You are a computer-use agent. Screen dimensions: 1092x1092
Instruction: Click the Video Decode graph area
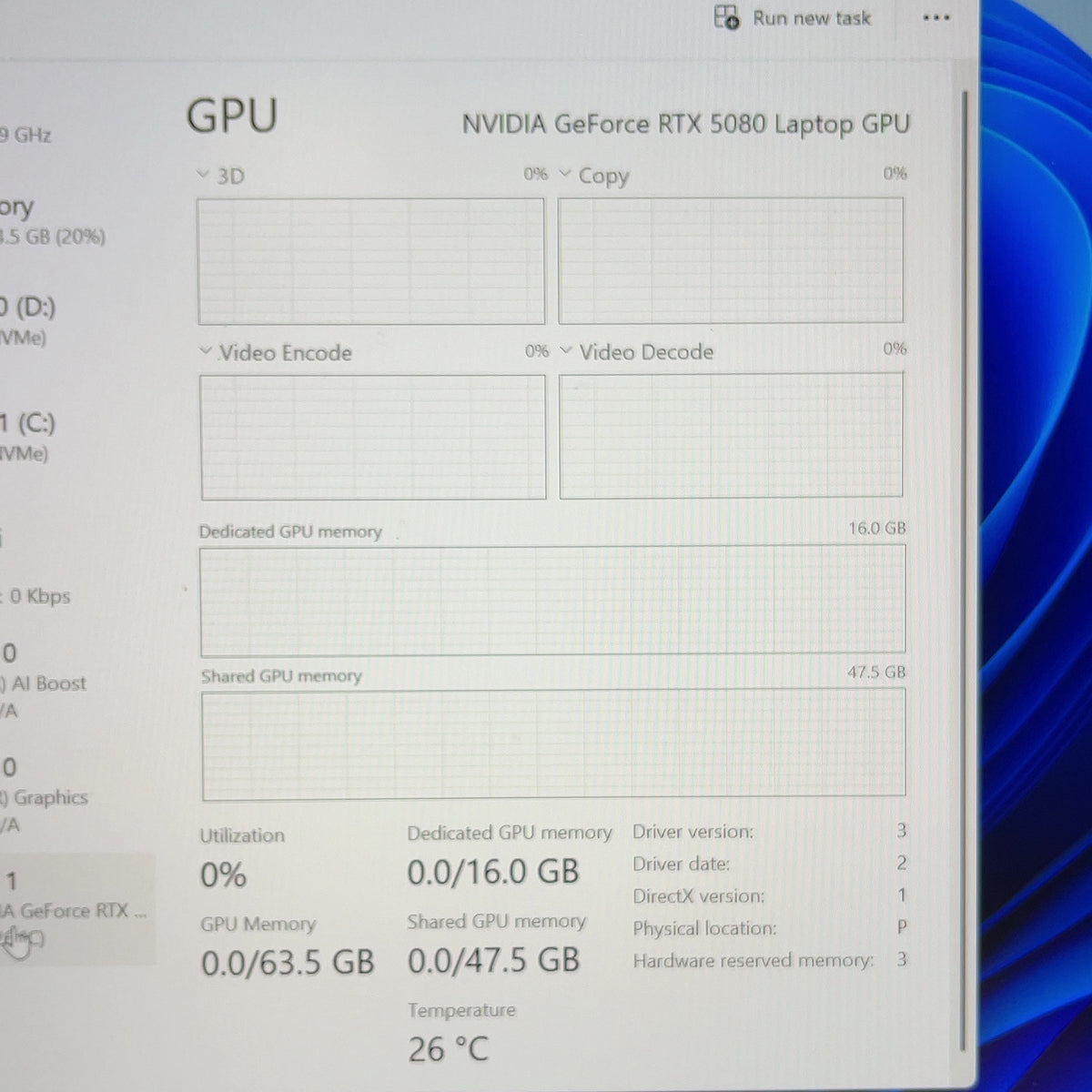(x=732, y=436)
